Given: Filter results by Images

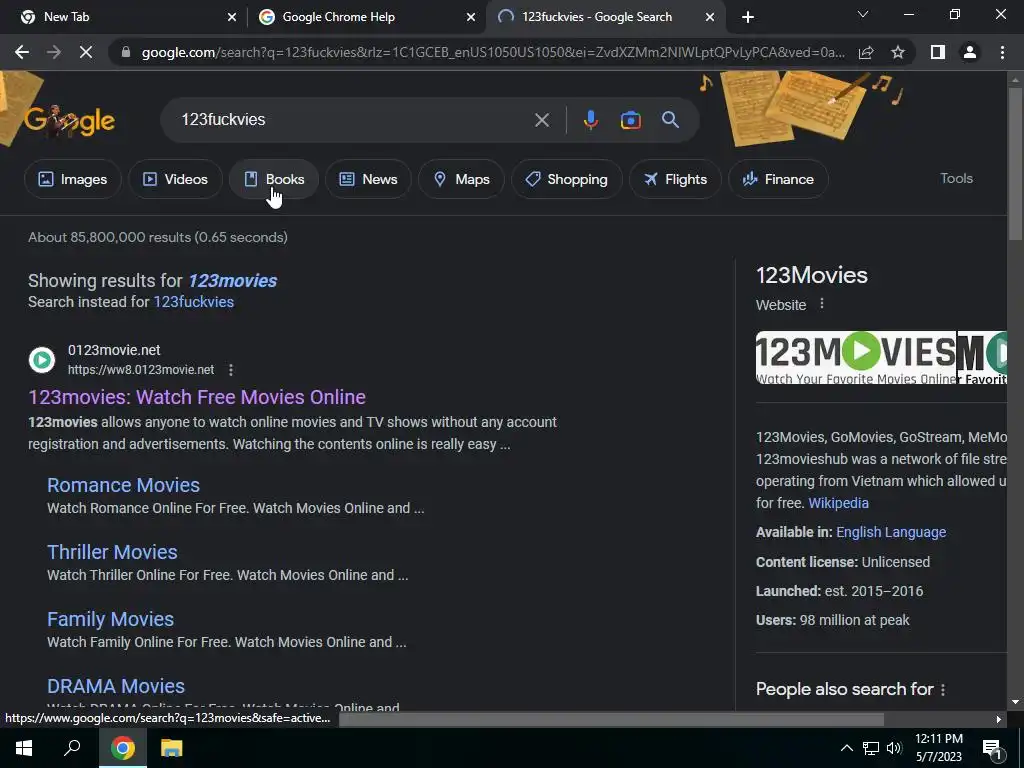Looking at the screenshot, I should (72, 179).
